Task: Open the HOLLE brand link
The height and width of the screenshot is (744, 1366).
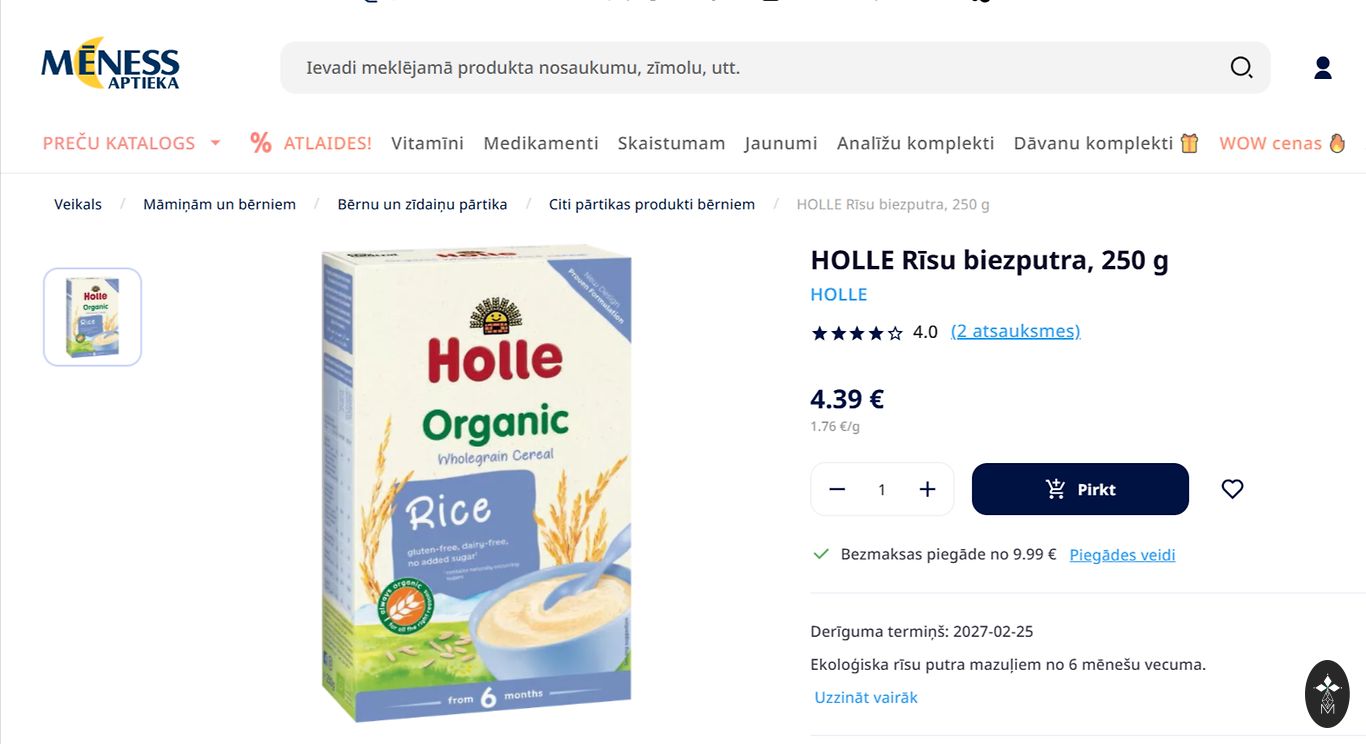Action: [x=838, y=294]
